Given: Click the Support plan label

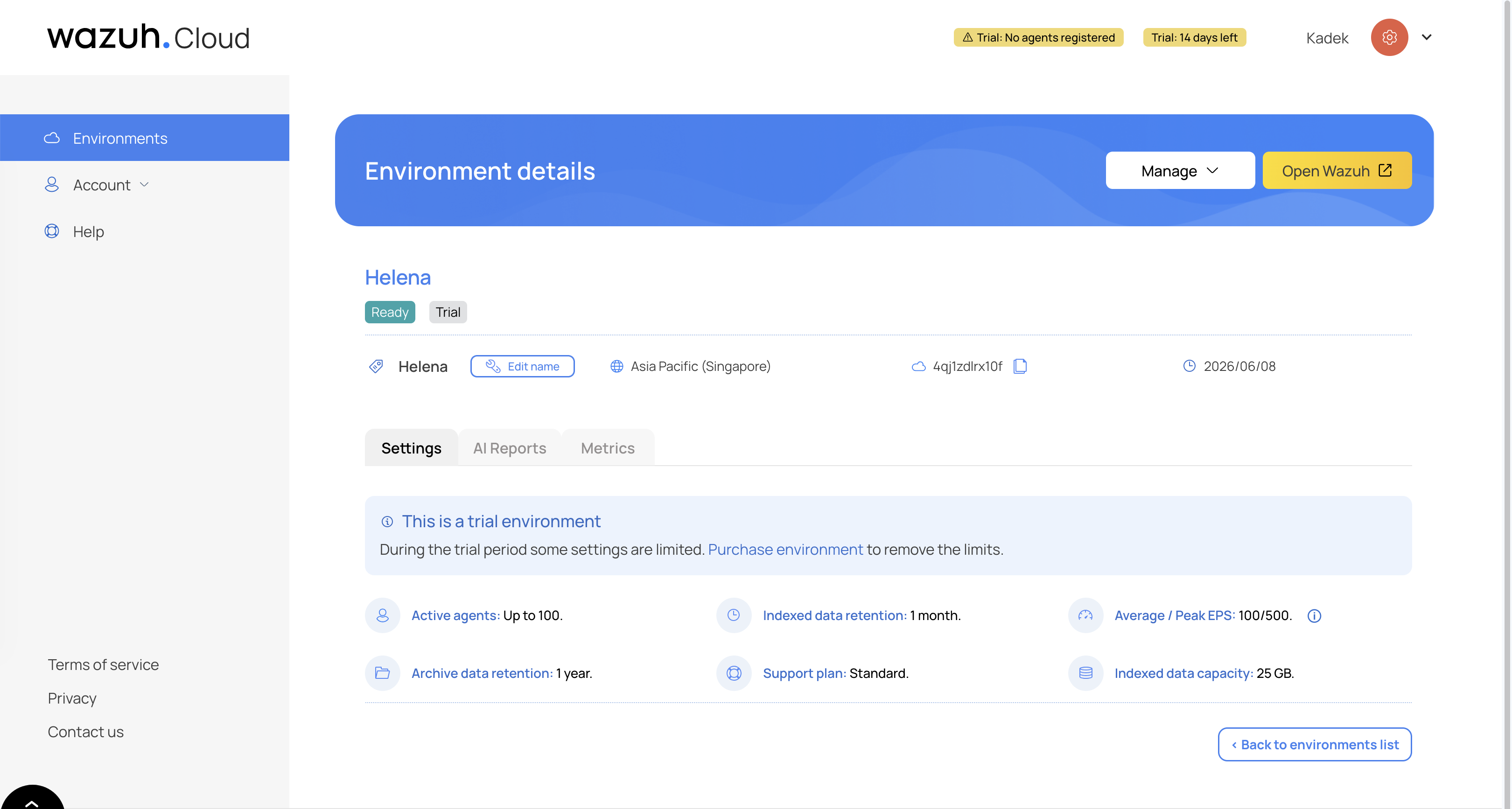Looking at the screenshot, I should pyautogui.click(x=804, y=673).
